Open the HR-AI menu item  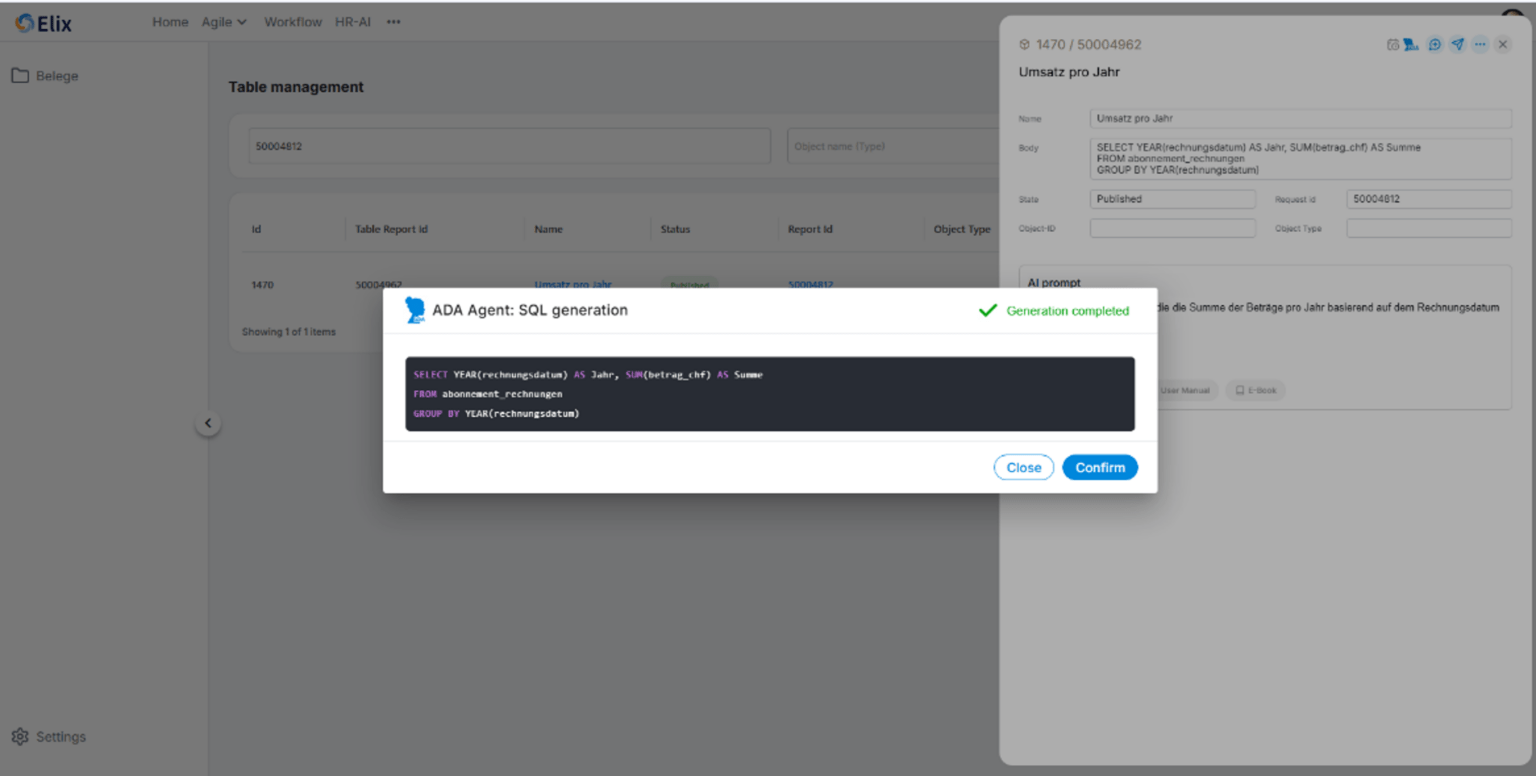[353, 22]
